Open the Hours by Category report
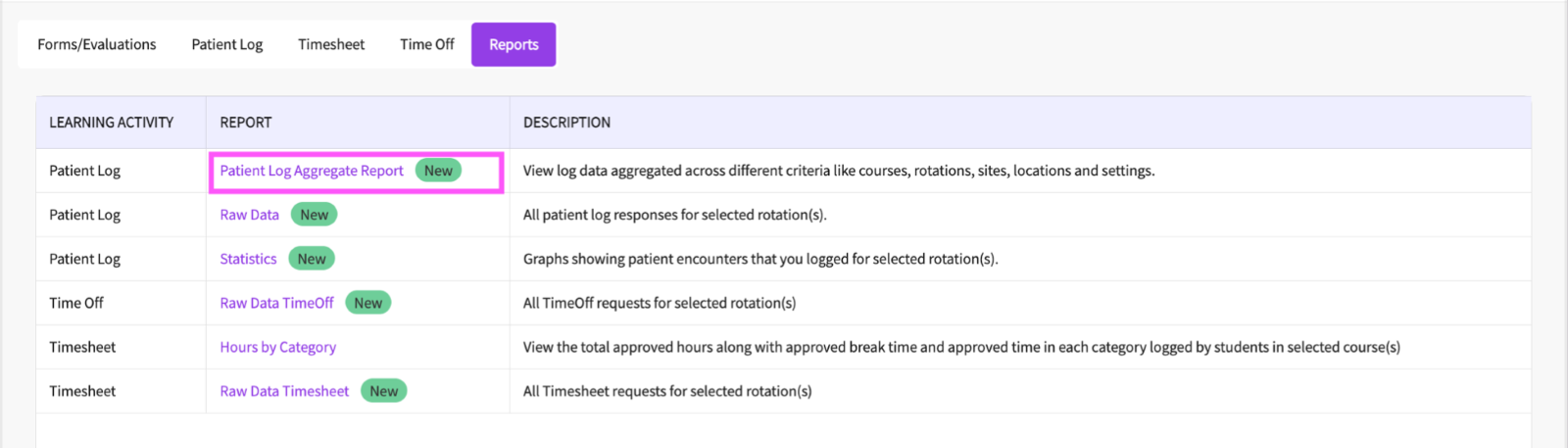1568x448 pixels. (277, 347)
